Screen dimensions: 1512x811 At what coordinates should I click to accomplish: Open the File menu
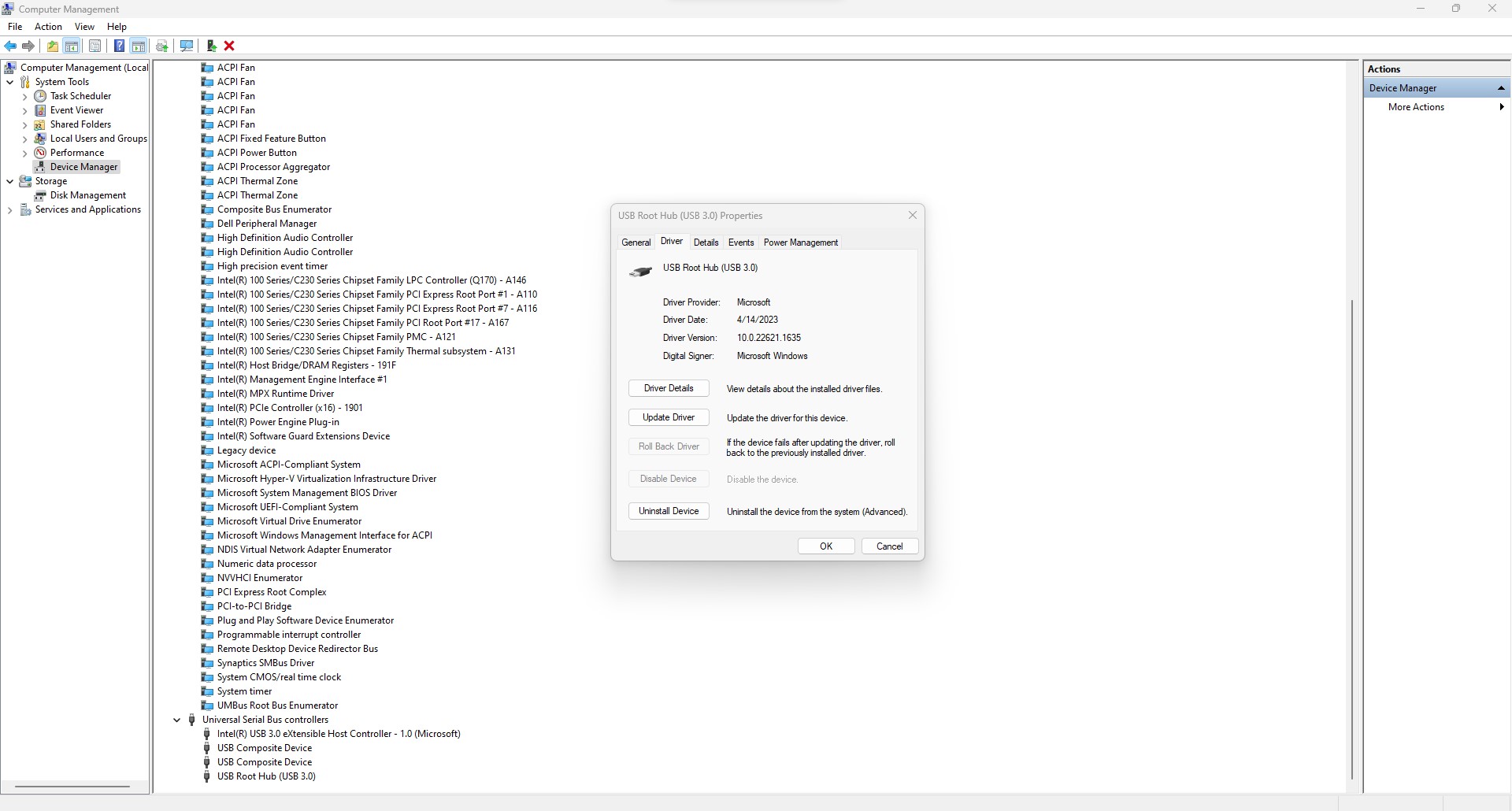click(x=15, y=27)
